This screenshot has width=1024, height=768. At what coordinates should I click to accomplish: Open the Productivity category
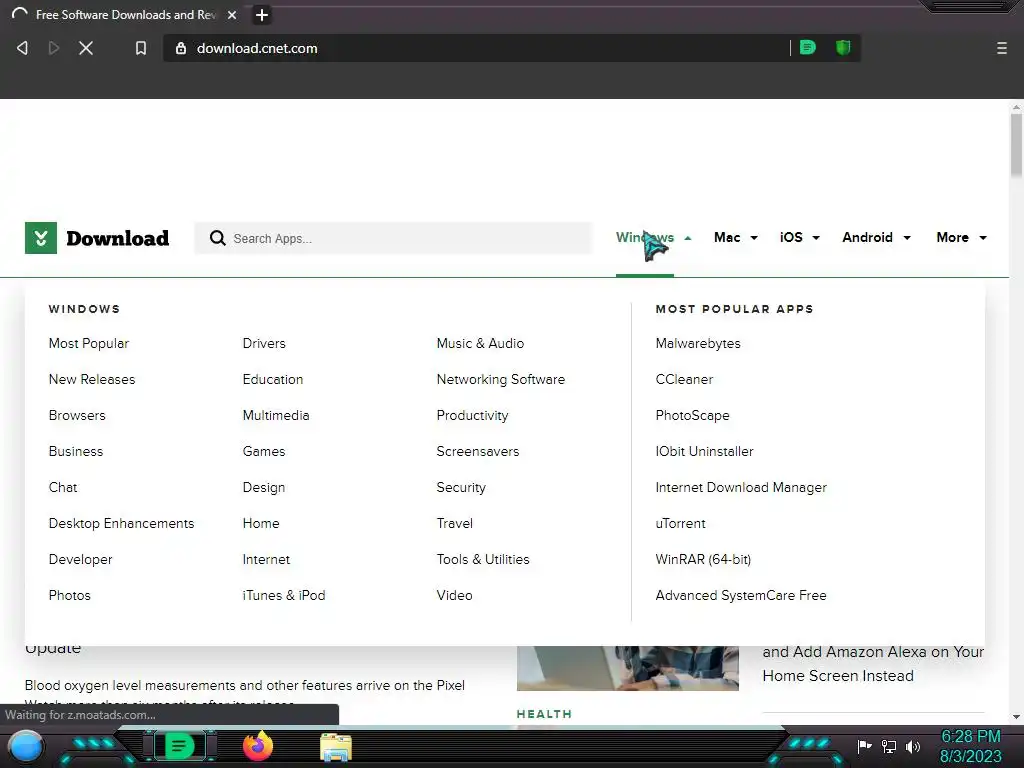click(472, 416)
